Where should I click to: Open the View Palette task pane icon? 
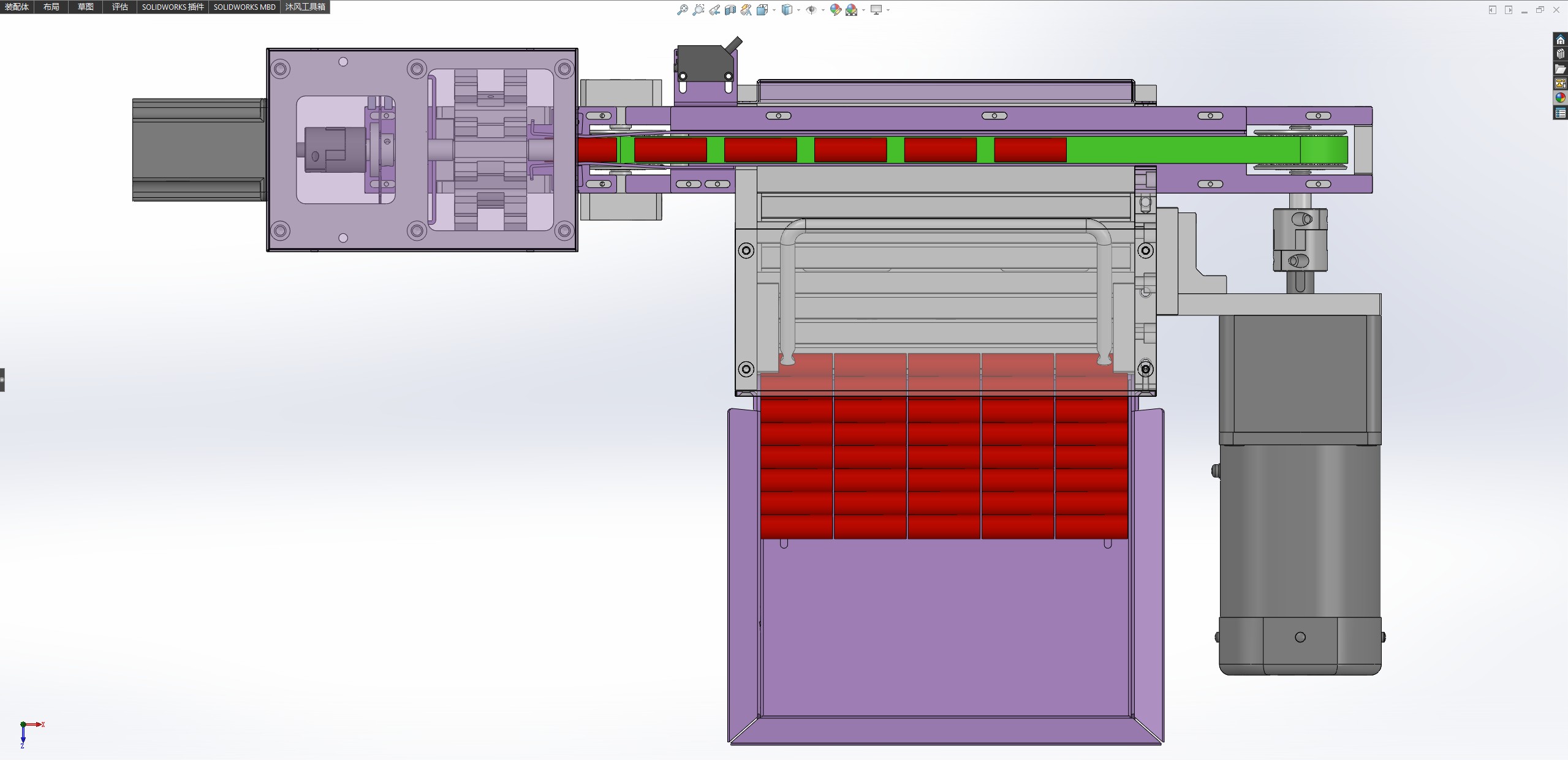click(1560, 83)
